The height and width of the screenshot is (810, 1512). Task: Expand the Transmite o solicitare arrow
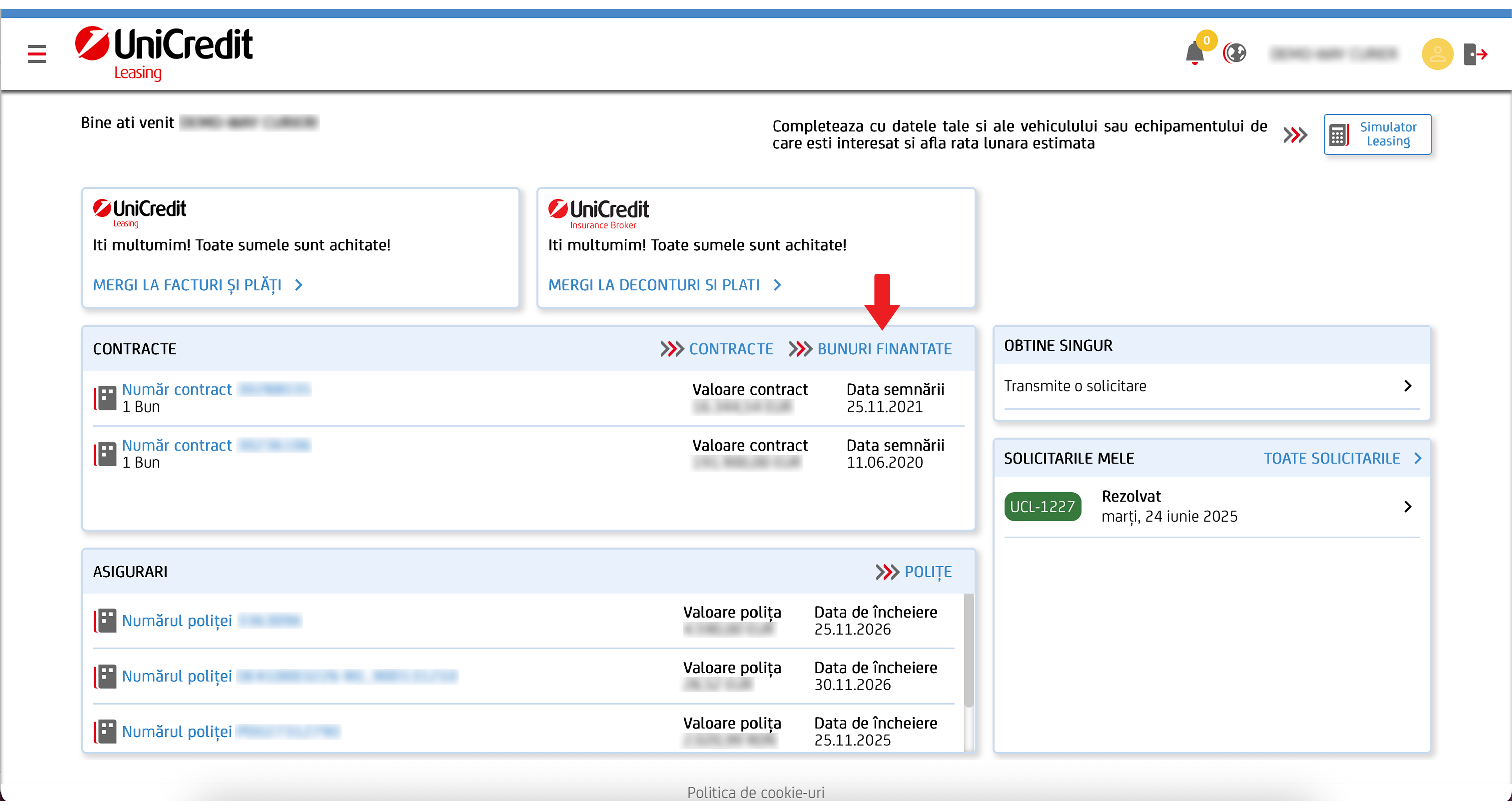pyautogui.click(x=1407, y=386)
